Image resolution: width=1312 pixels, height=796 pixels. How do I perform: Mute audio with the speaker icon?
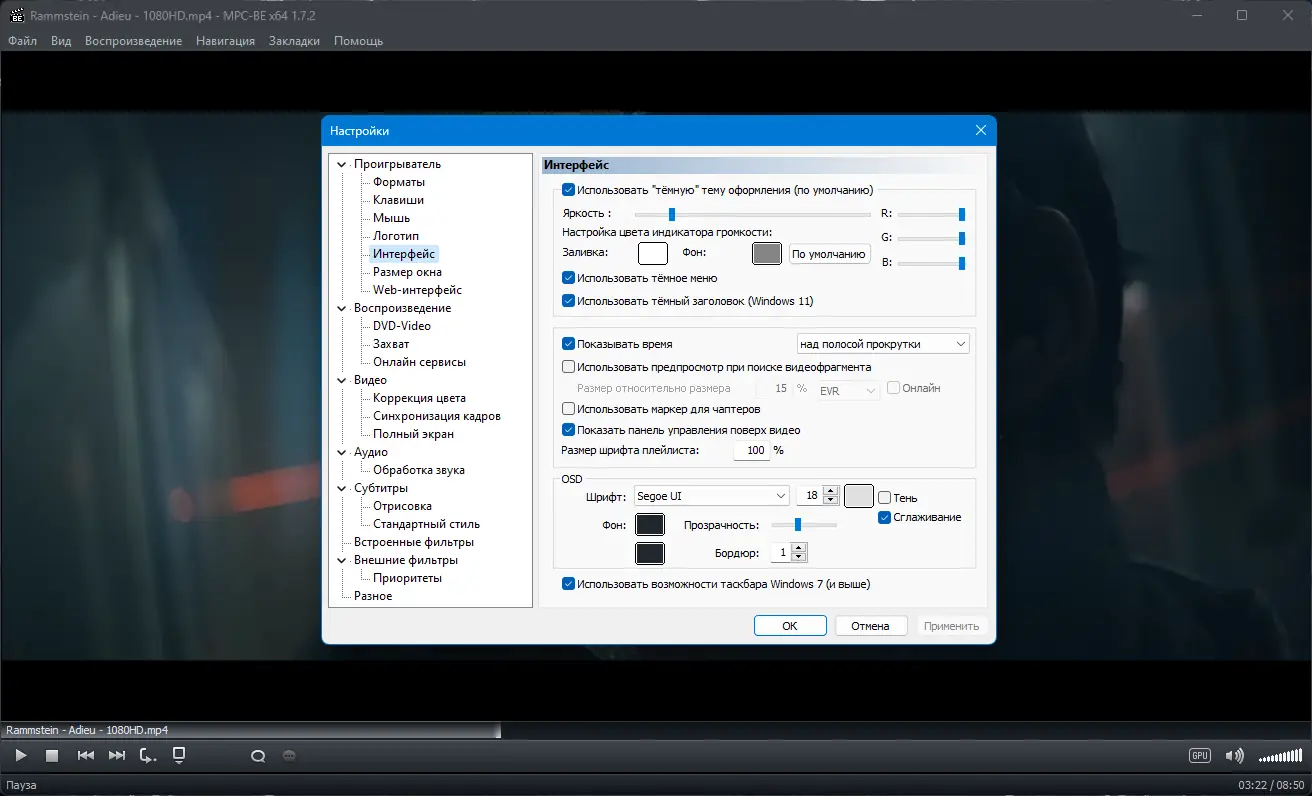pos(1235,756)
